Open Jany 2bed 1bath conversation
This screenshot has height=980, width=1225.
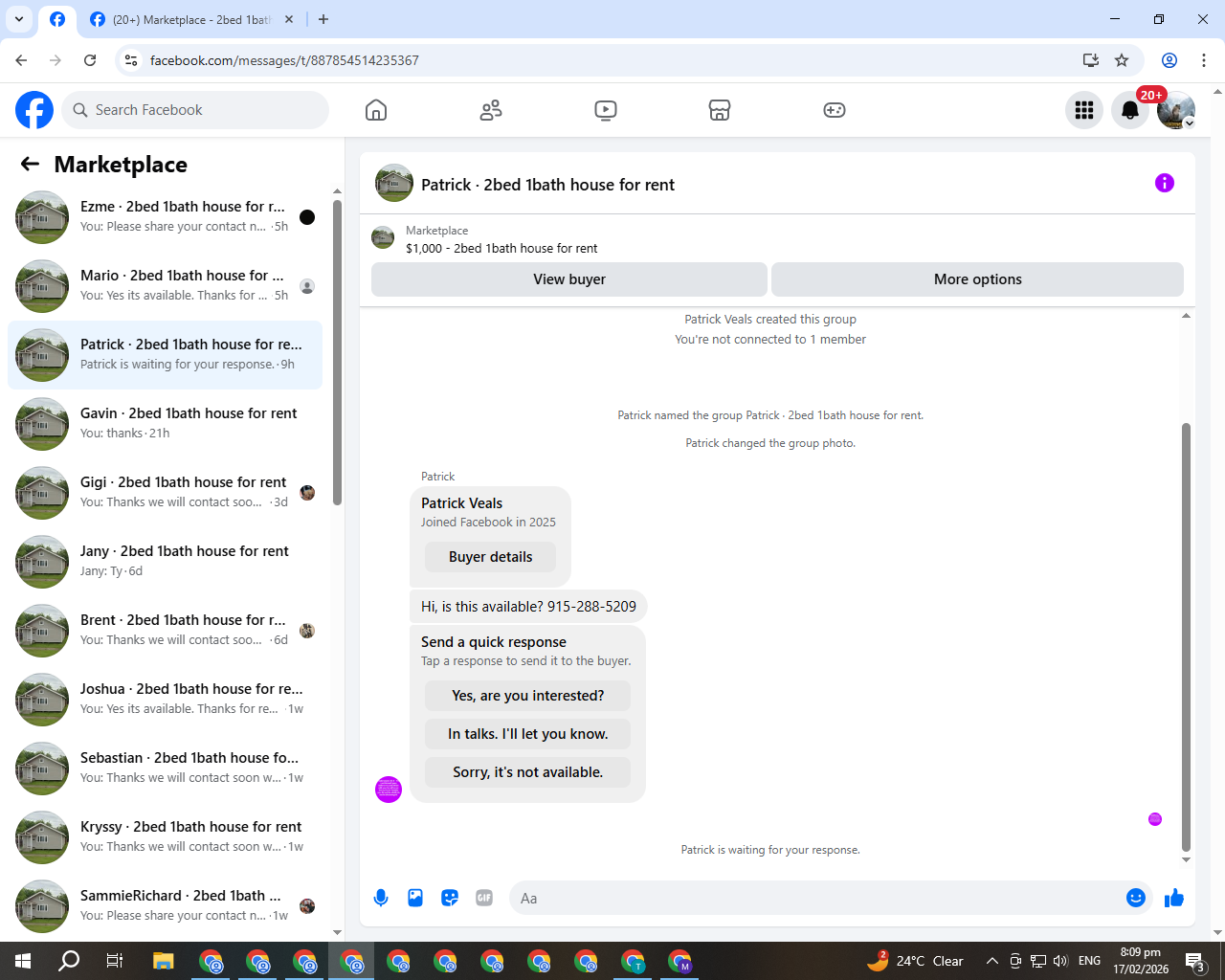pyautogui.click(x=165, y=562)
